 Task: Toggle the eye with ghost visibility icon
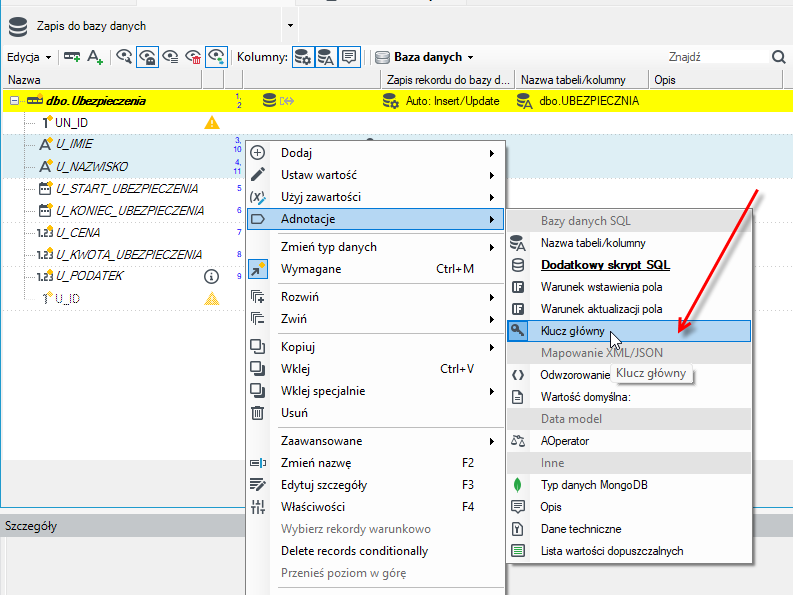pyautogui.click(x=147, y=57)
